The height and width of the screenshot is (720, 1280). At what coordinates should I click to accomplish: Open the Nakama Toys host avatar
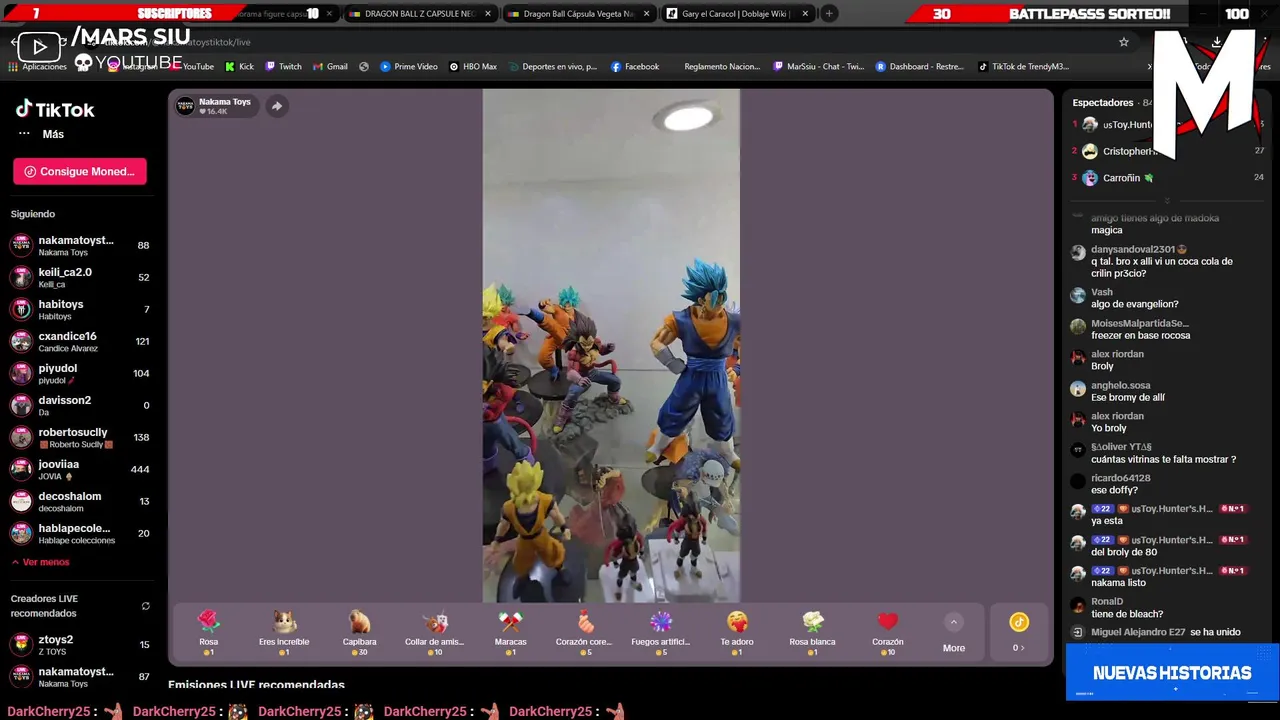point(185,106)
